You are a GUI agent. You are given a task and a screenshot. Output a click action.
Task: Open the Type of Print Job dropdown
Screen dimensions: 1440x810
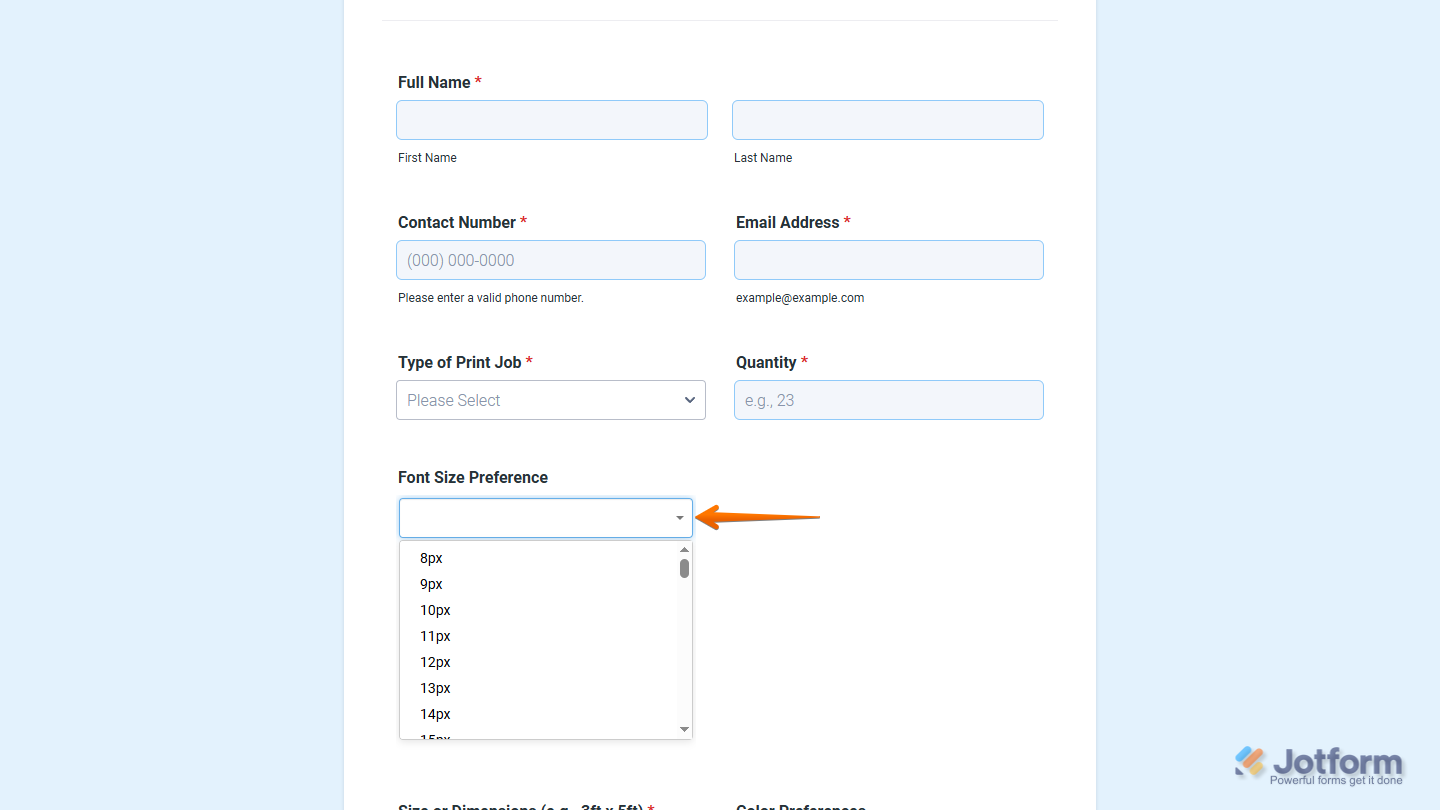(550, 400)
